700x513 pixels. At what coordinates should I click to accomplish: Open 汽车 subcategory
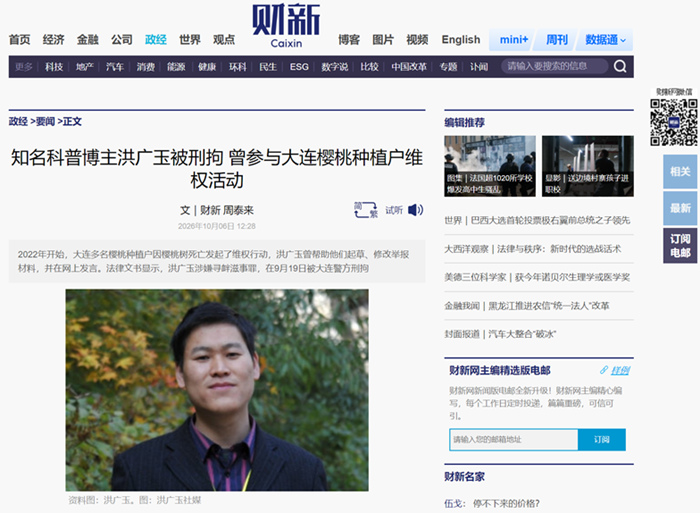tap(115, 67)
